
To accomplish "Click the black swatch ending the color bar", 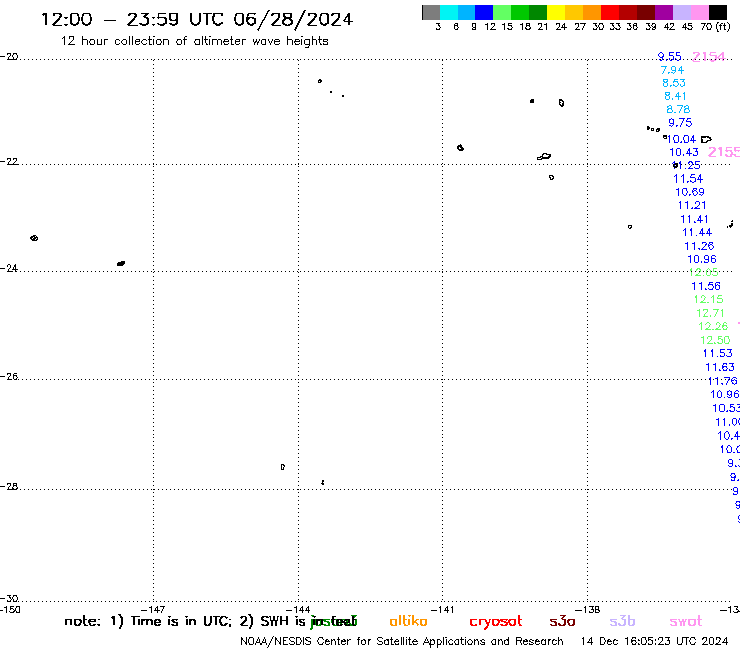I will (718, 12).
